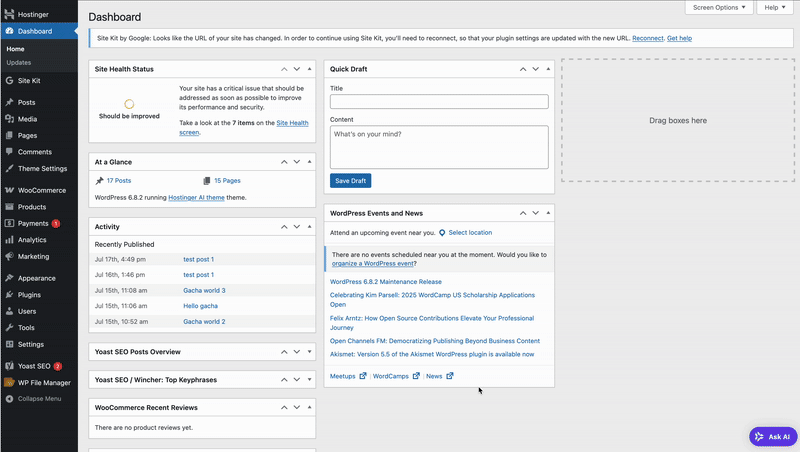Expand the Yoast SEO Posts Overview panel
800x452 pixels.
tap(309, 351)
